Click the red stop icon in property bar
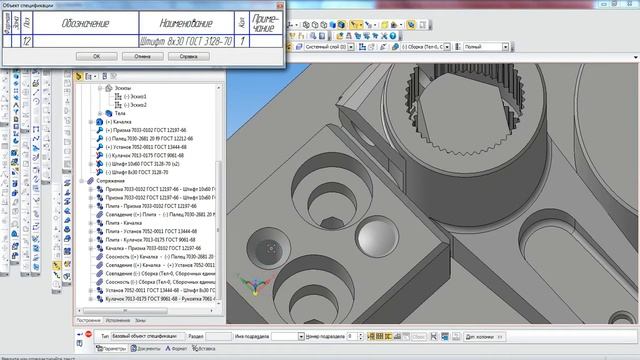The image size is (640, 360). 89,334
